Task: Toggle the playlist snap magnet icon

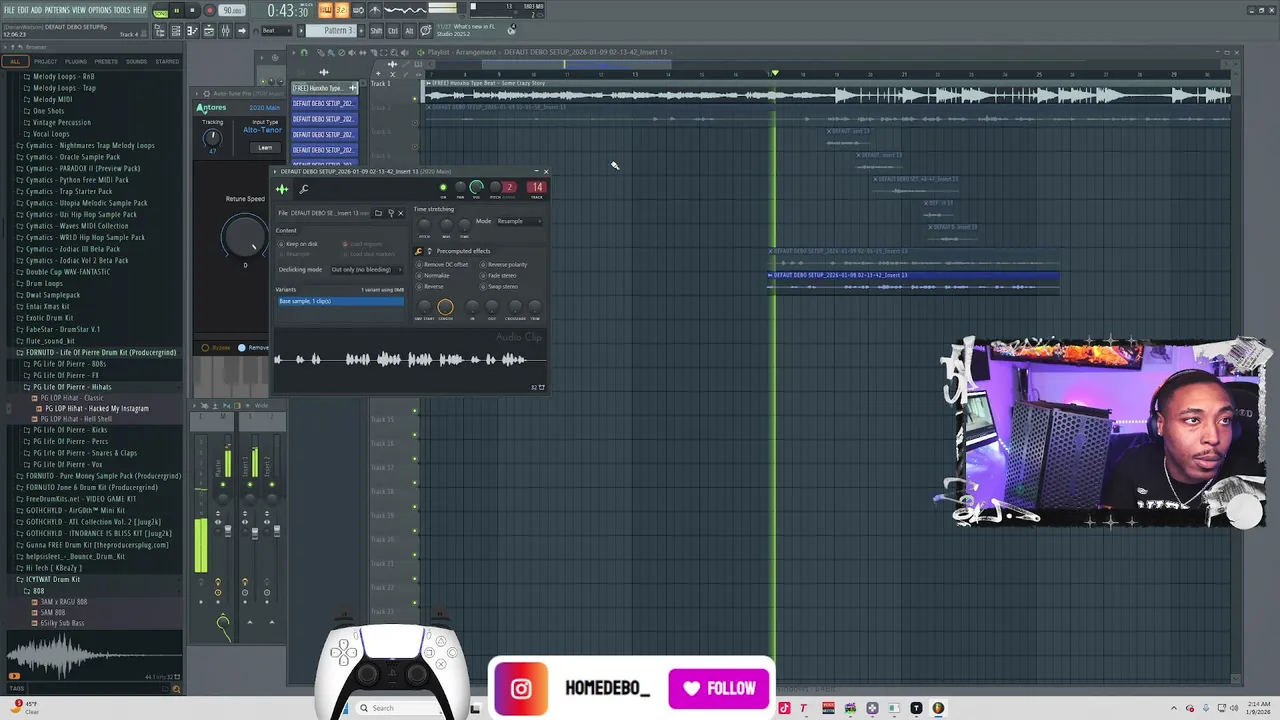Action: click(x=304, y=52)
